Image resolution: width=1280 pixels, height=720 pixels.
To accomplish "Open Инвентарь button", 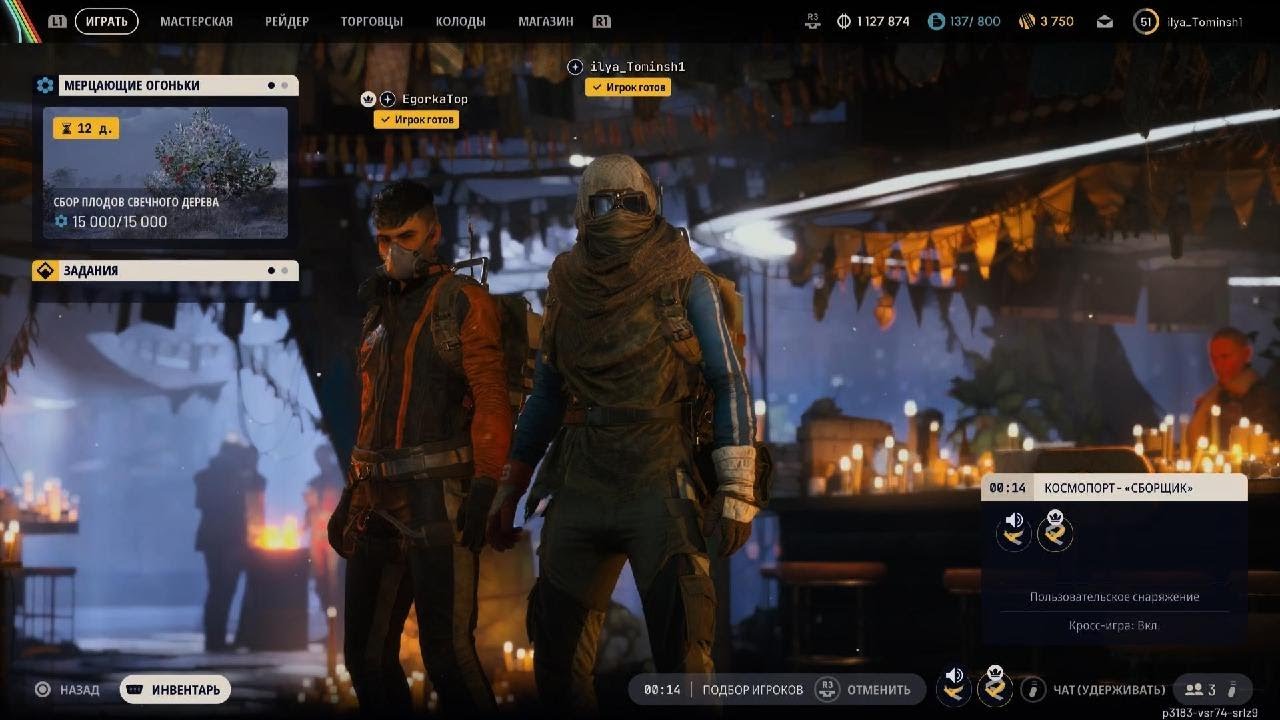I will coord(175,689).
